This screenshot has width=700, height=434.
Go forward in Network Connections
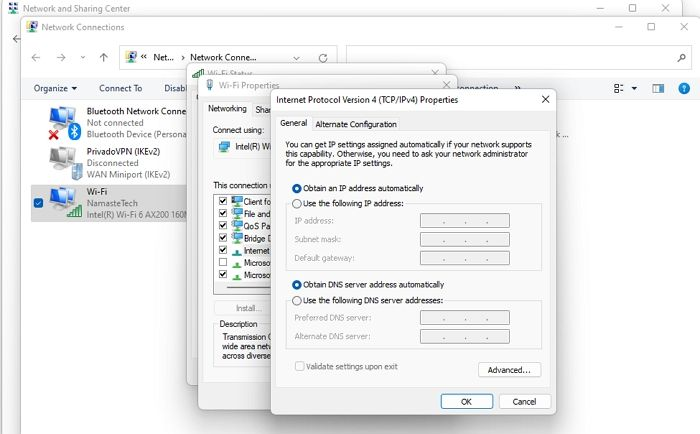(61, 57)
